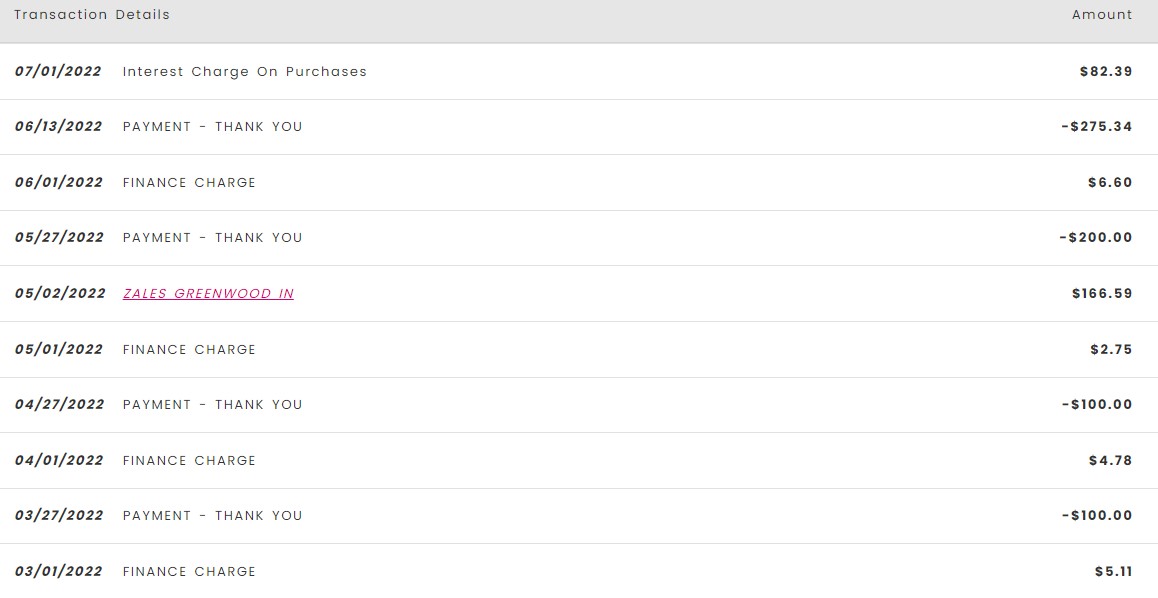Click the Transaction Details column header

[x=92, y=15]
